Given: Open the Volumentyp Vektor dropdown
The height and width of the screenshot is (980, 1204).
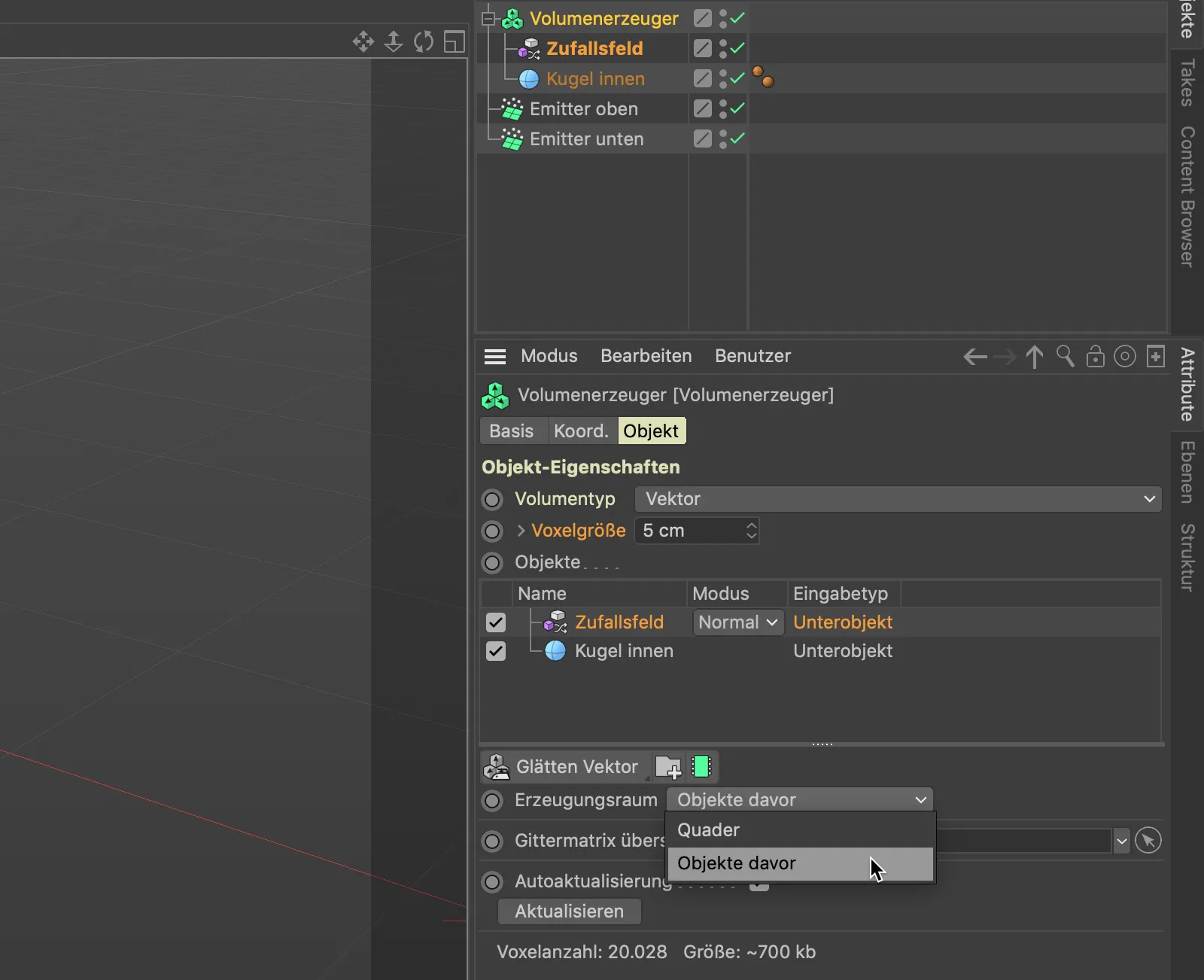Looking at the screenshot, I should (898, 499).
